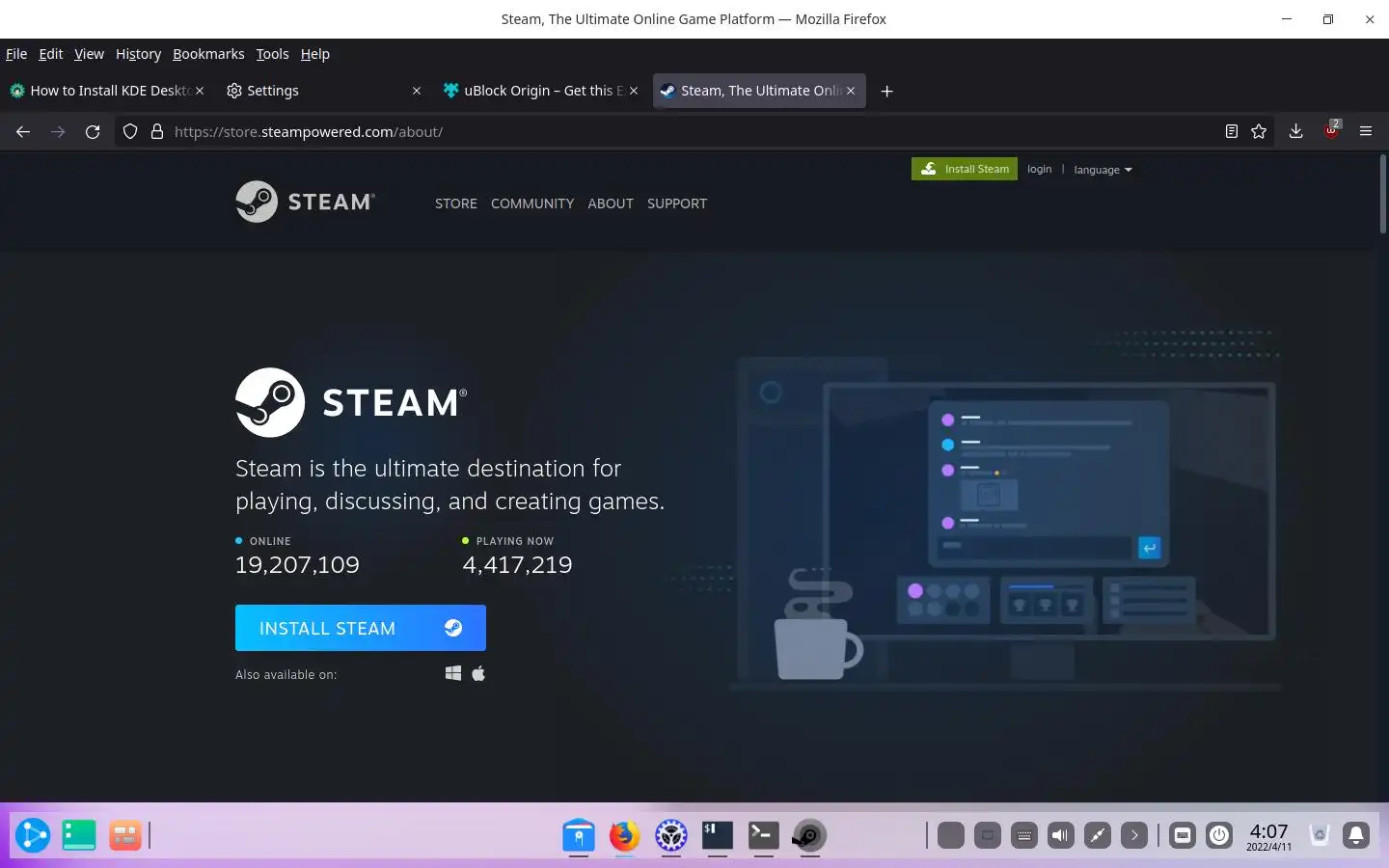Open the terminal dock icon with dollar prompt

(x=718, y=835)
